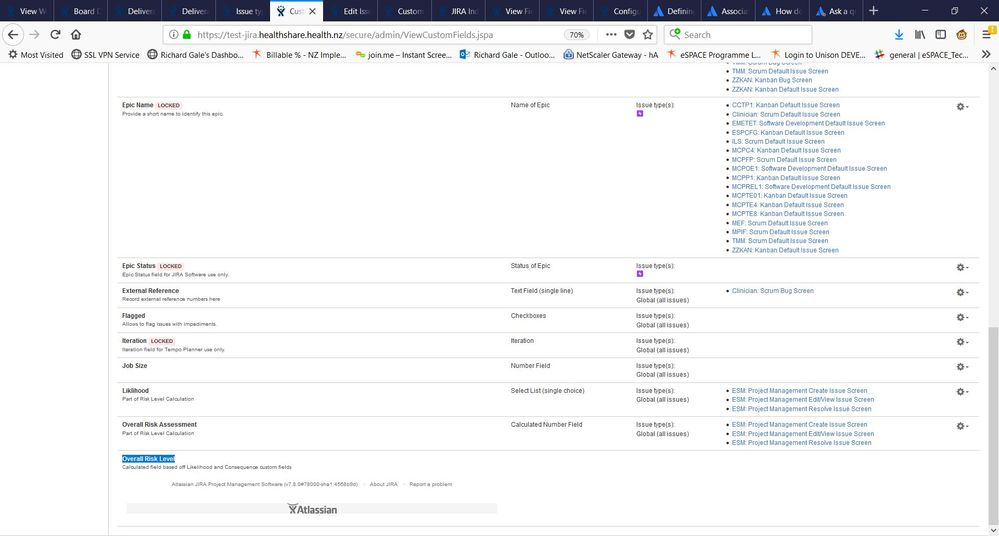The image size is (999, 536).
Task: Go back to the previous page
Action: [13, 34]
